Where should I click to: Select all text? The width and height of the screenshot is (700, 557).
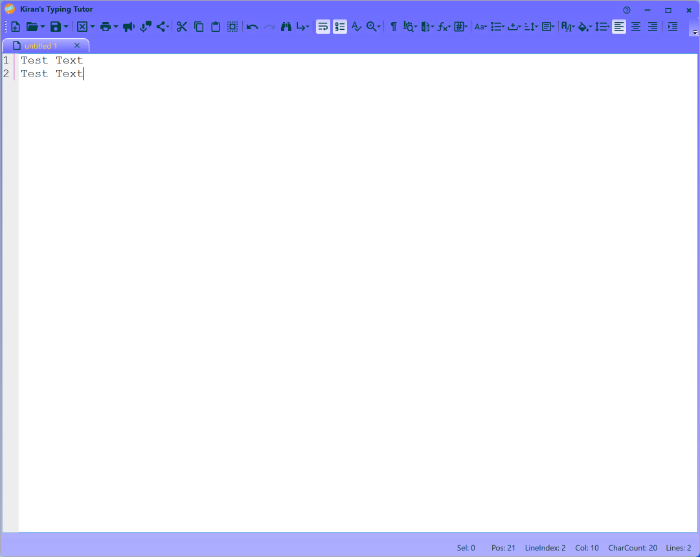point(233,27)
